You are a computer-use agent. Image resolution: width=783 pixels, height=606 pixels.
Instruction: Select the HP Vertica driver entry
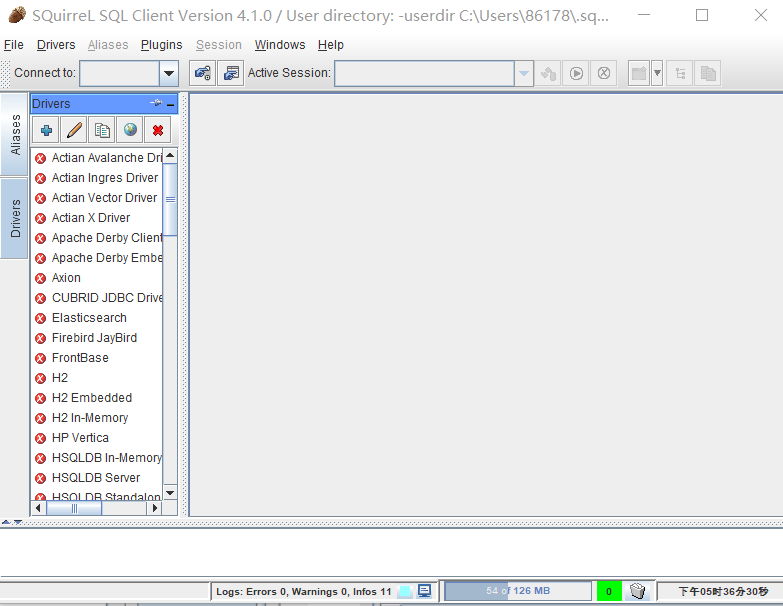click(98, 437)
